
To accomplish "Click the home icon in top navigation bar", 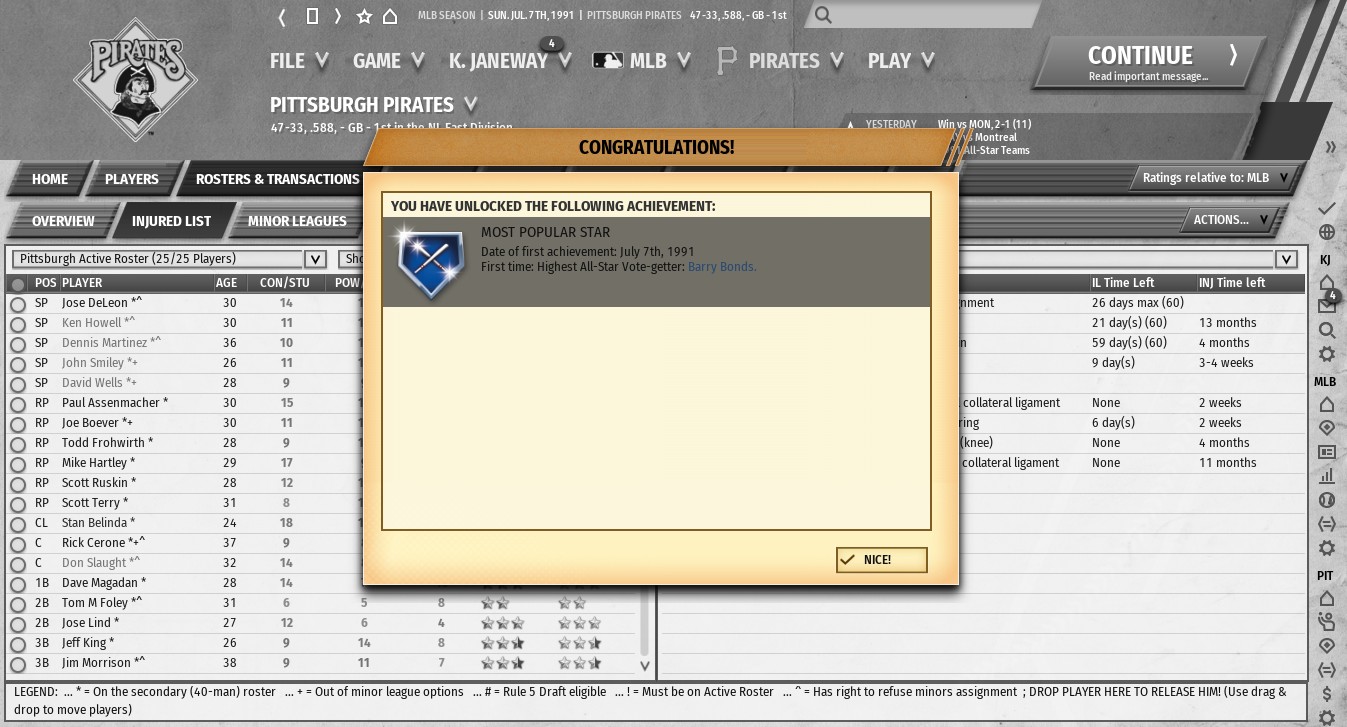I will pyautogui.click(x=390, y=16).
